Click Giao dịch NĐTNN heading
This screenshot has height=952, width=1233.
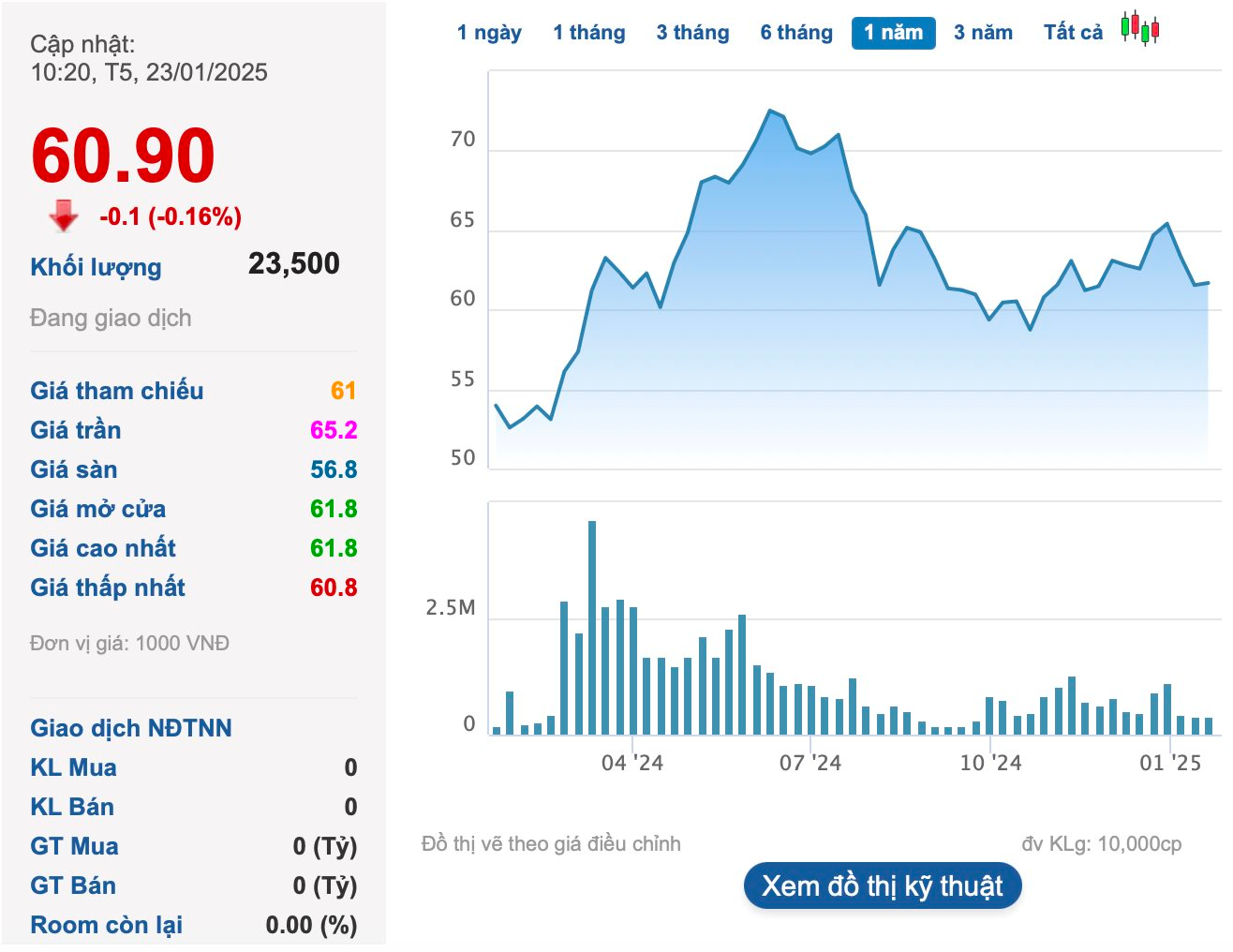click(130, 728)
